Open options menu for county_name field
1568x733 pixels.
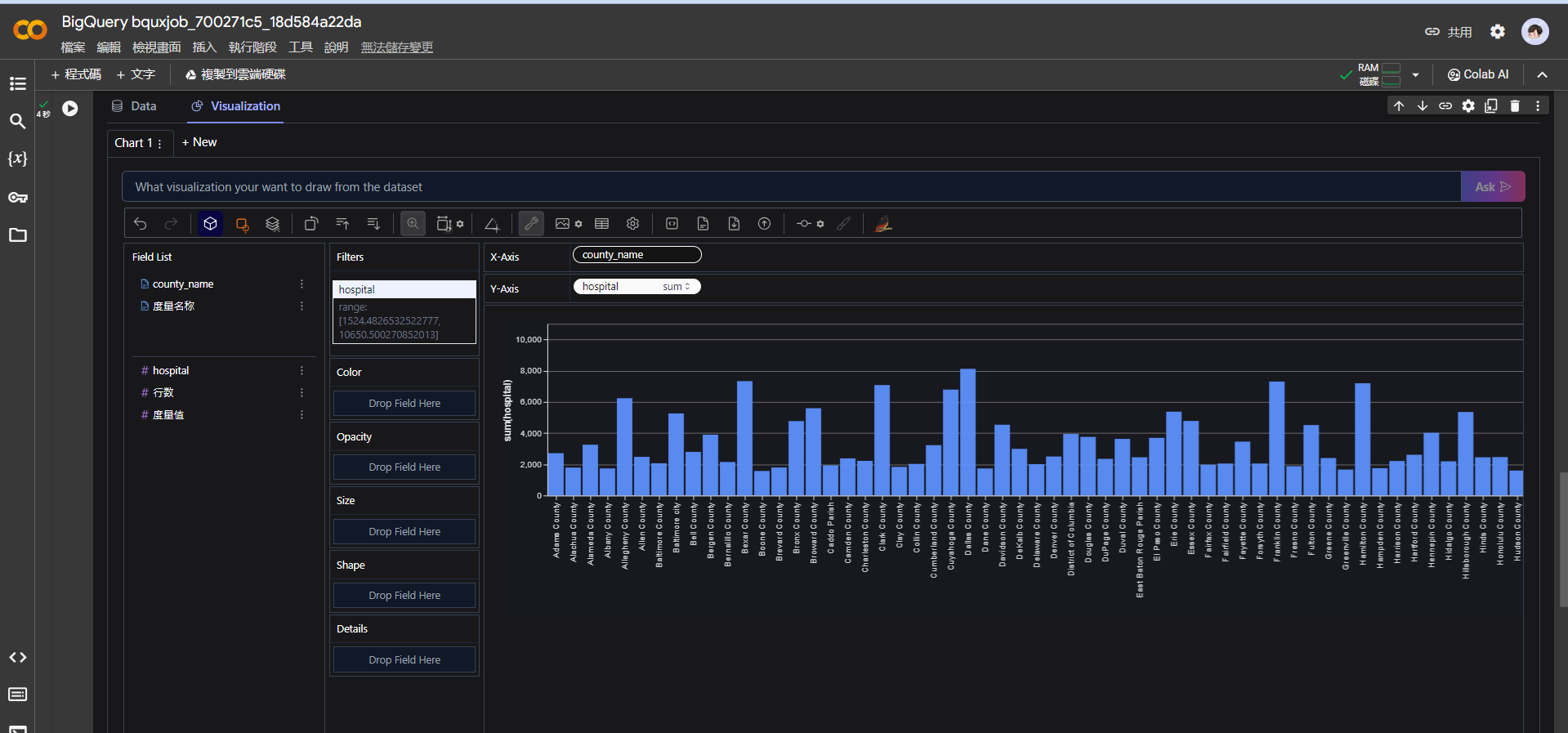tap(302, 284)
